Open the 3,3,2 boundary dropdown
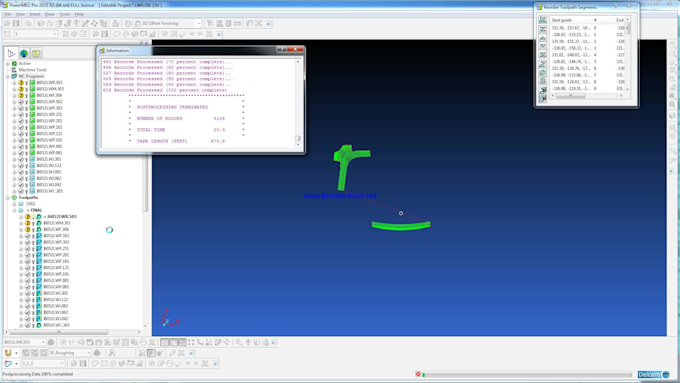 pyautogui.click(x=62, y=363)
